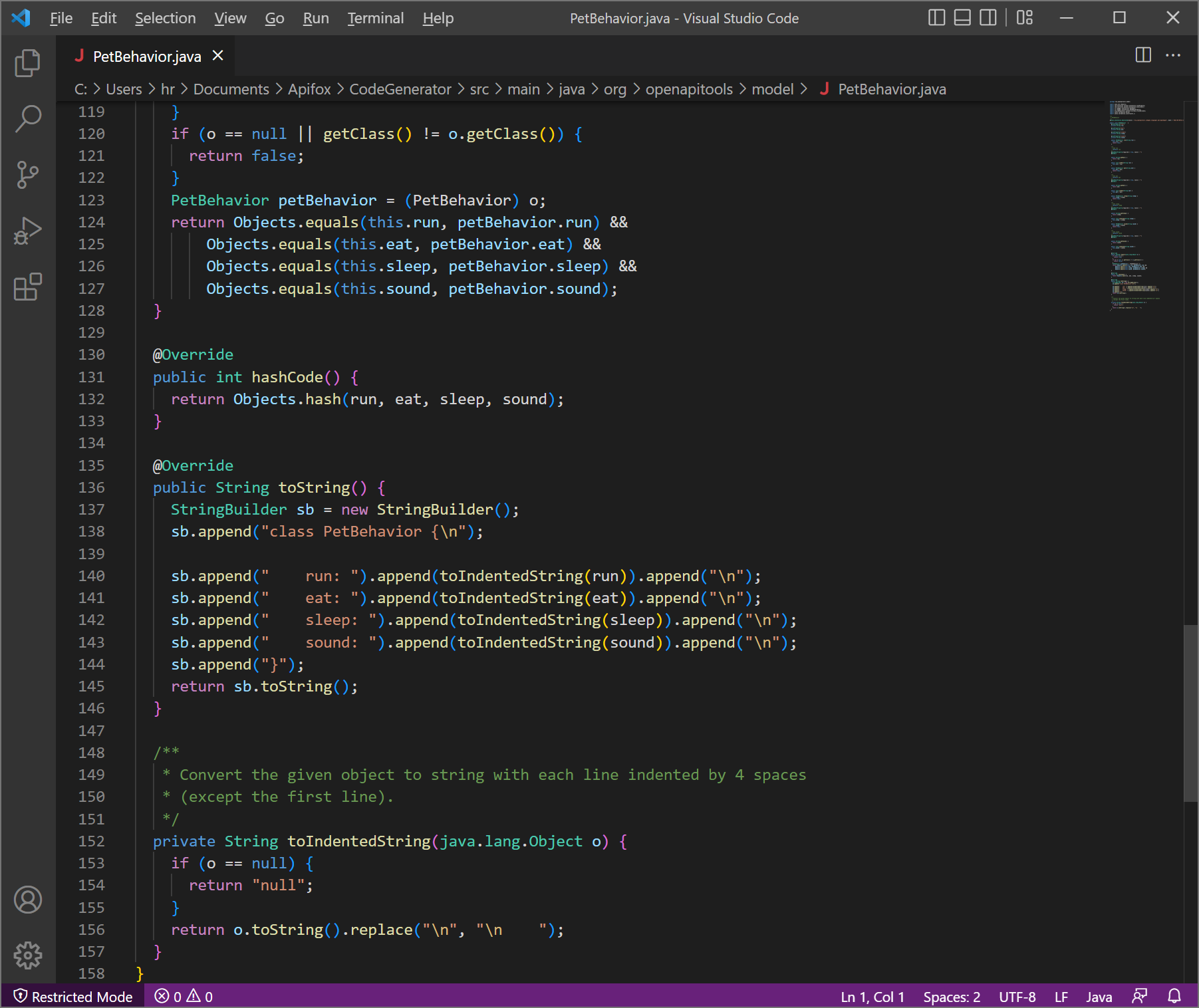Expand the PetBehavior.java breadcrumb segment
Screen dimensions: 1199x1008
coord(892,89)
